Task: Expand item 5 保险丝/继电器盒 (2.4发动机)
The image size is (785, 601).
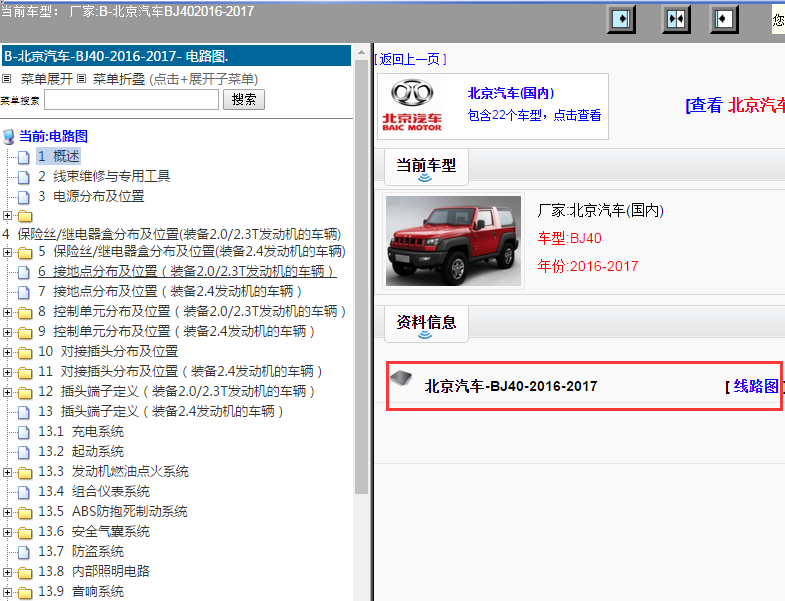Action: pos(7,252)
